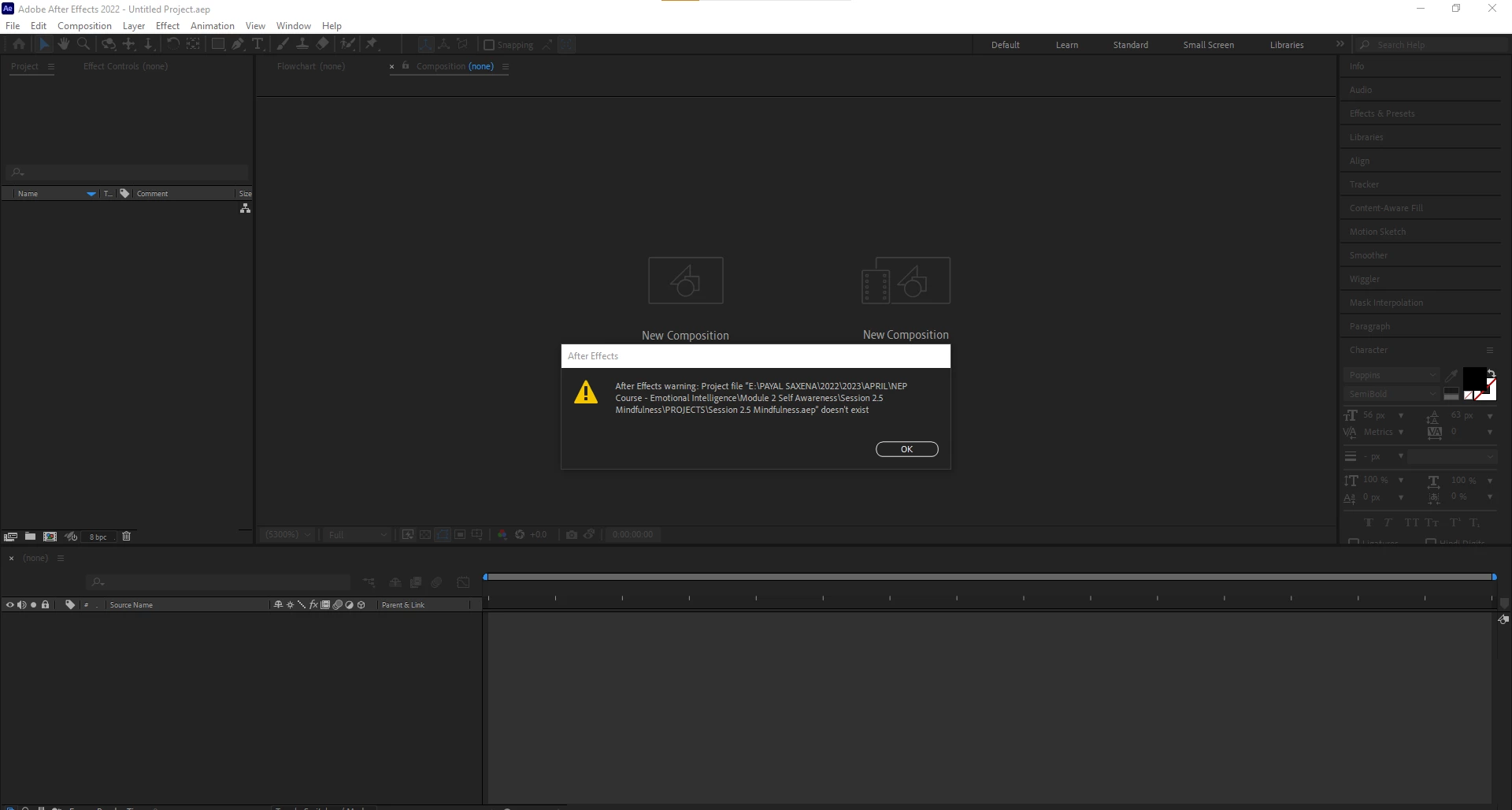Screen dimensions: 1512x810
Task: Click the stroke color swatch with red slash
Action: (x=1486, y=390)
